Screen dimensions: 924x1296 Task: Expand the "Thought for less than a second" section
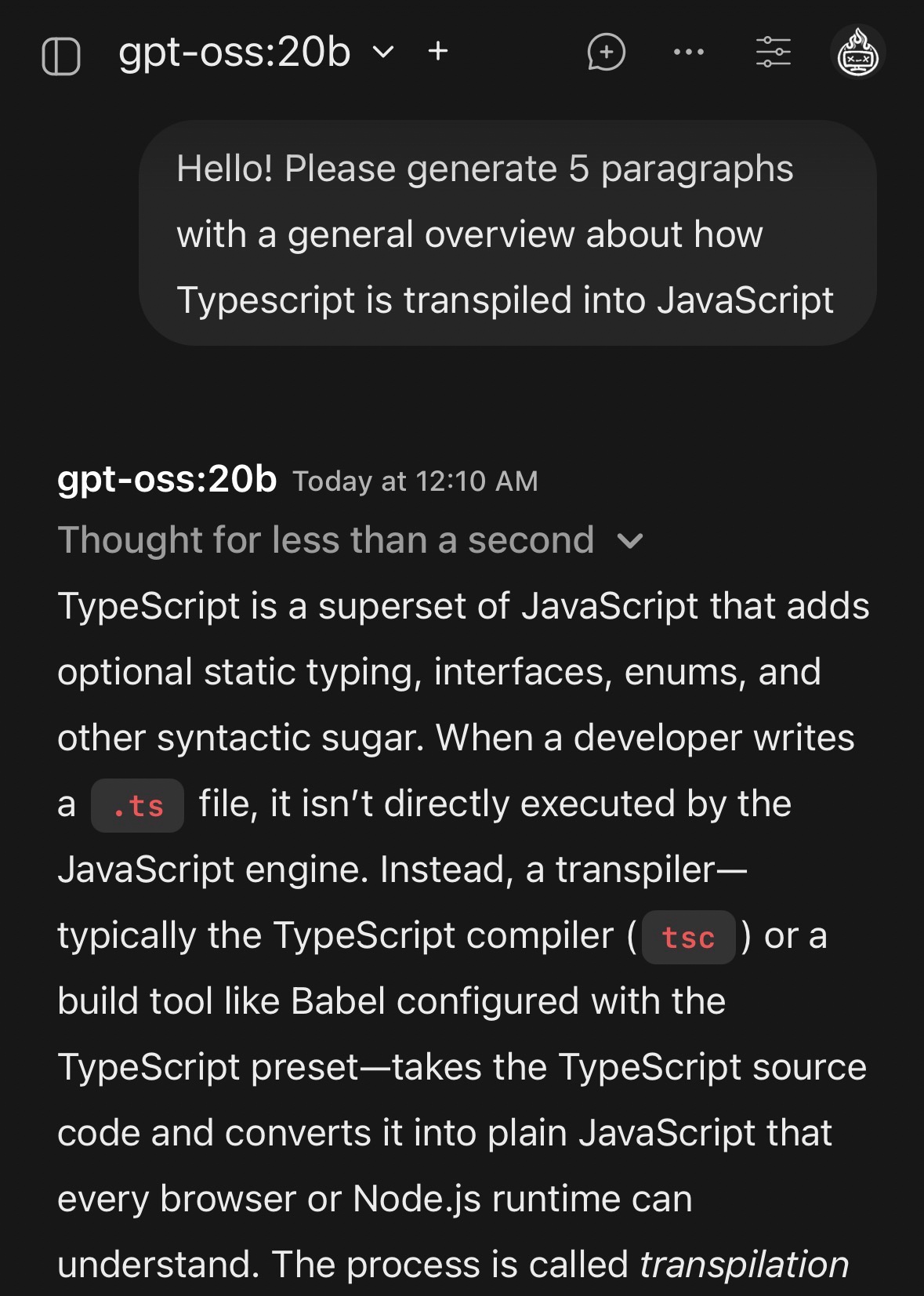tap(325, 540)
